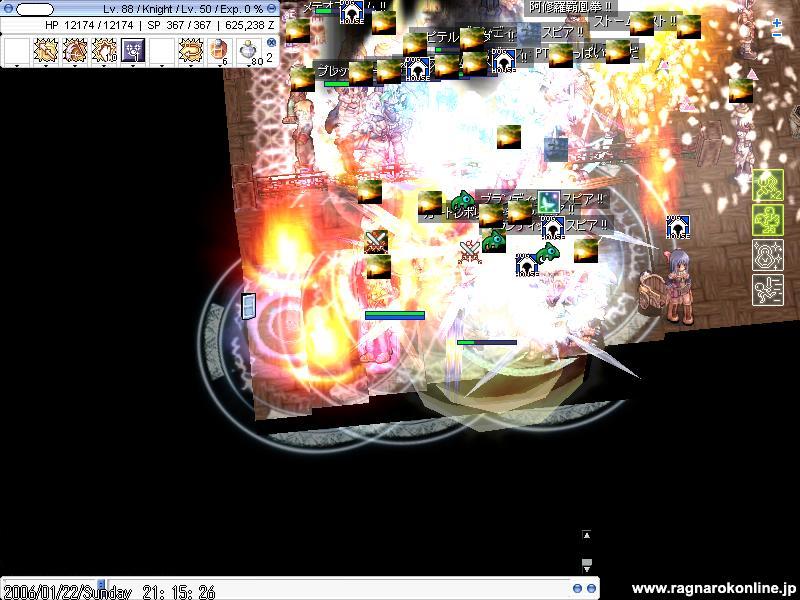This screenshot has width=800, height=600.
Task: Click the 阿修羅覇凰拳 !! skill shout
Action: (x=570, y=7)
